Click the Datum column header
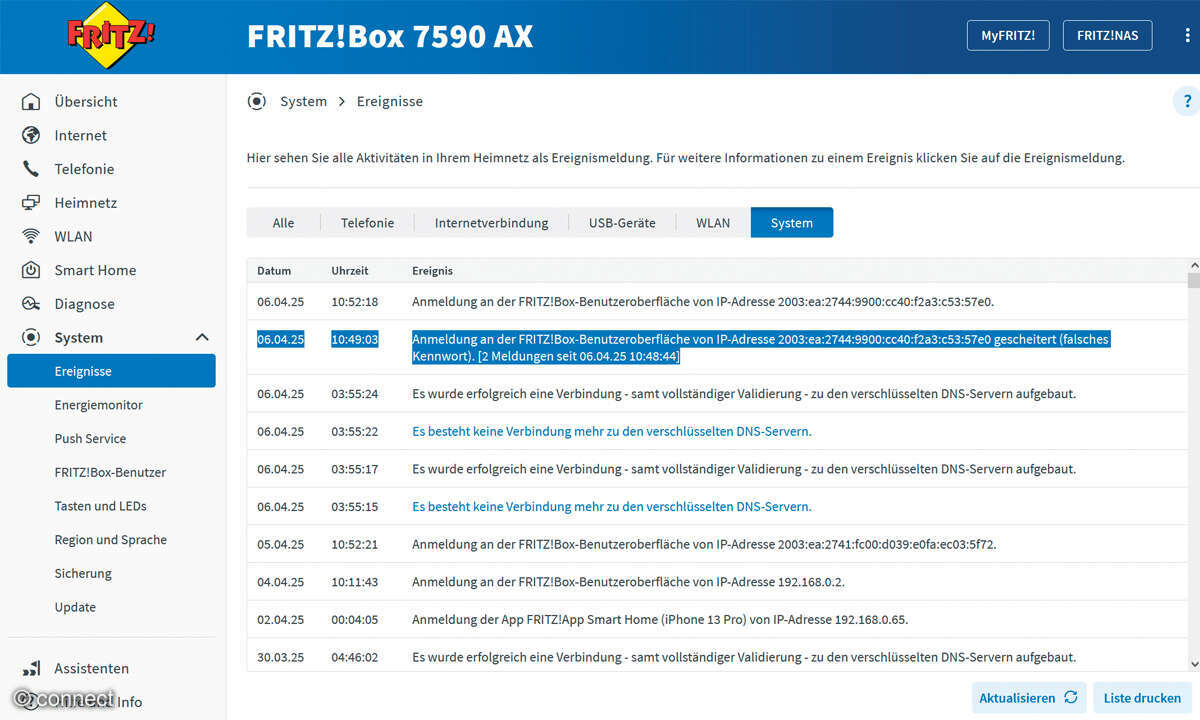The height and width of the screenshot is (720, 1200). [x=274, y=271]
